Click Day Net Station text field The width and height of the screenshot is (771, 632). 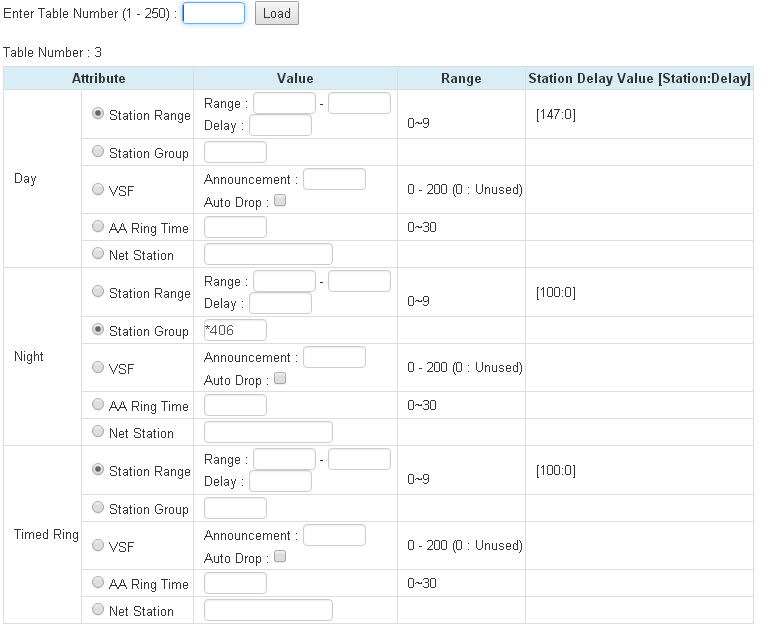tap(268, 254)
